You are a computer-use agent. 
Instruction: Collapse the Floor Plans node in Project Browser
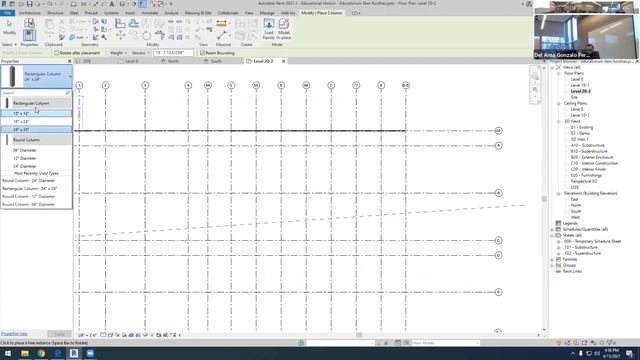[558, 73]
